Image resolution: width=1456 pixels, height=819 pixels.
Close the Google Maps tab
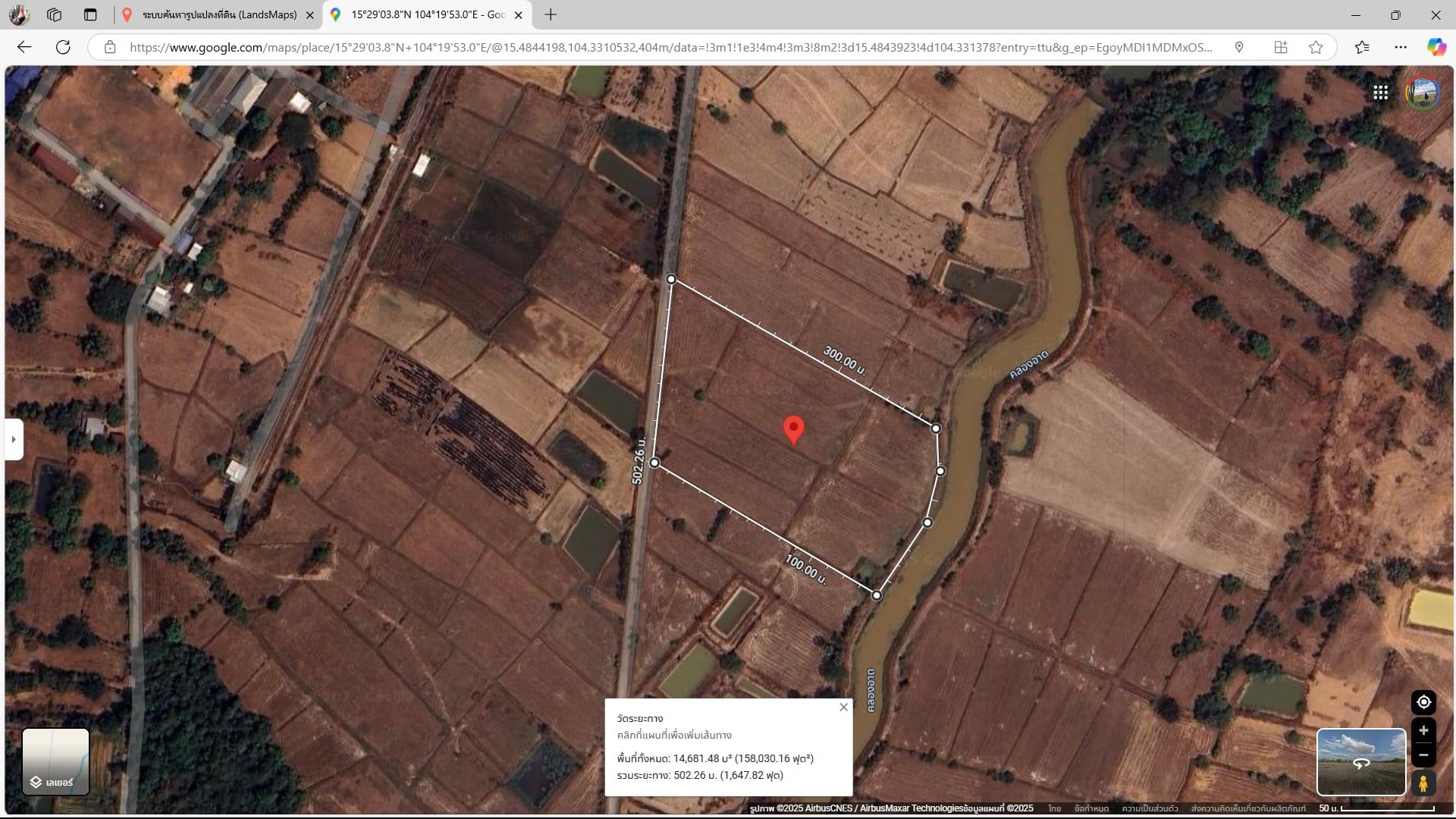[x=518, y=14]
